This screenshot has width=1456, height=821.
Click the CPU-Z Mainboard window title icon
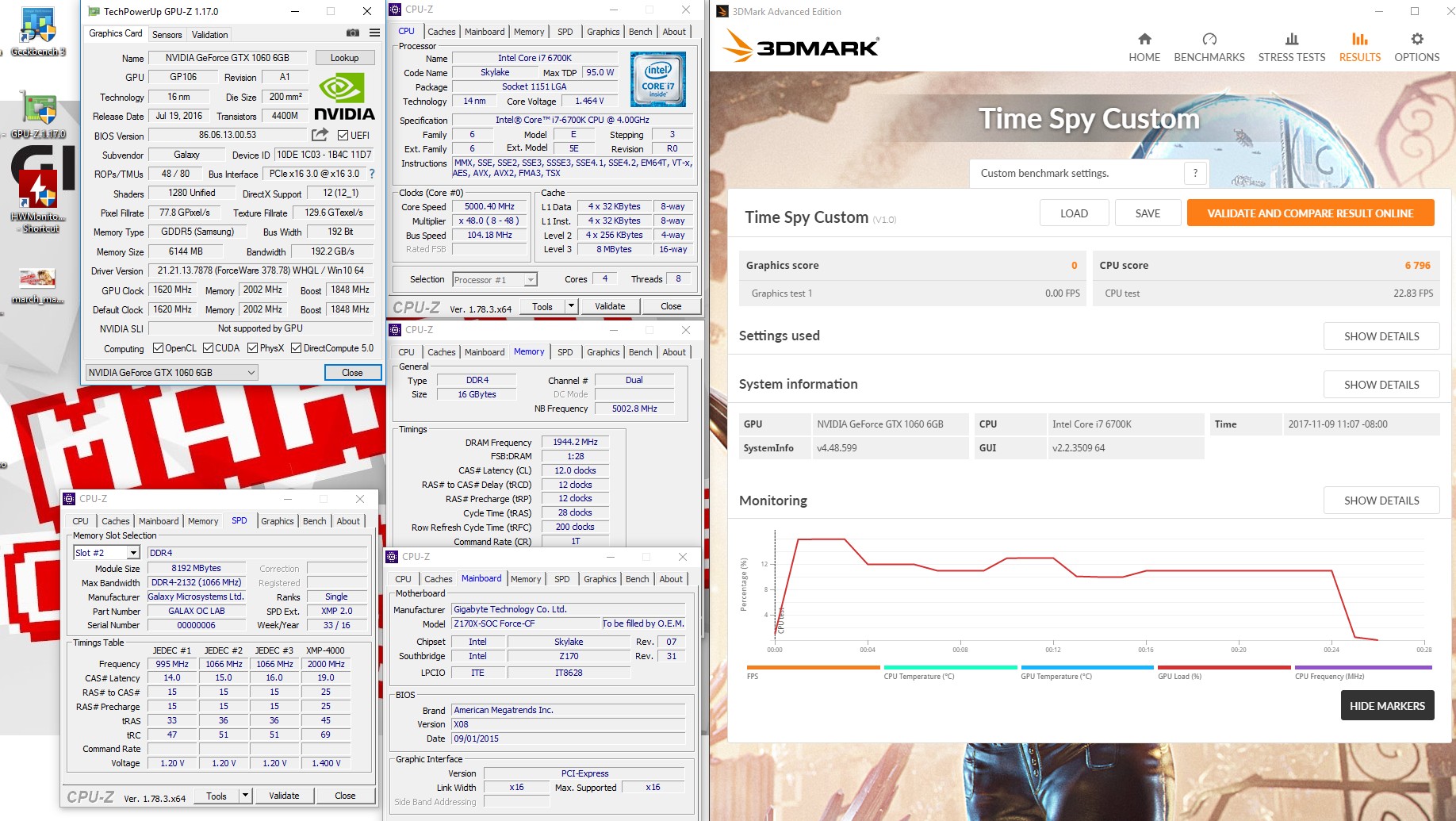pos(391,557)
